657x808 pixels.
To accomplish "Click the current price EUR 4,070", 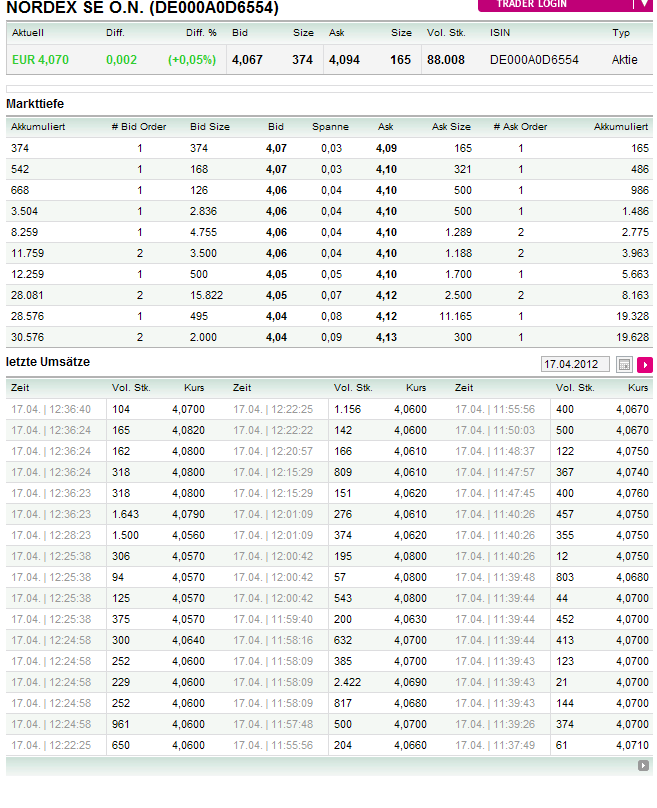I will [x=41, y=60].
